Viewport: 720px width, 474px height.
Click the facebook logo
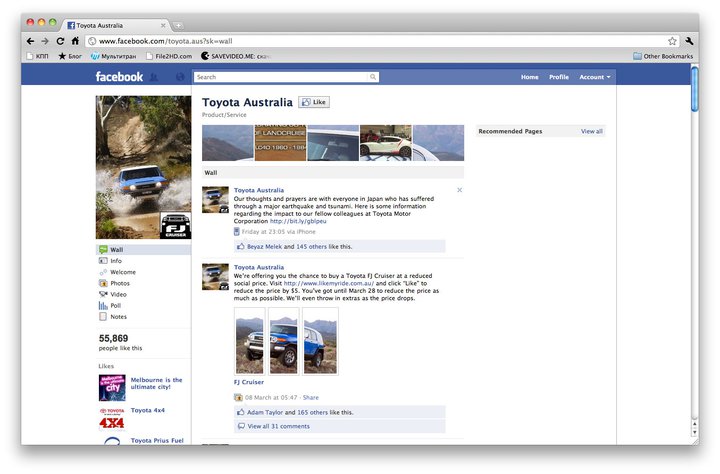click(119, 77)
